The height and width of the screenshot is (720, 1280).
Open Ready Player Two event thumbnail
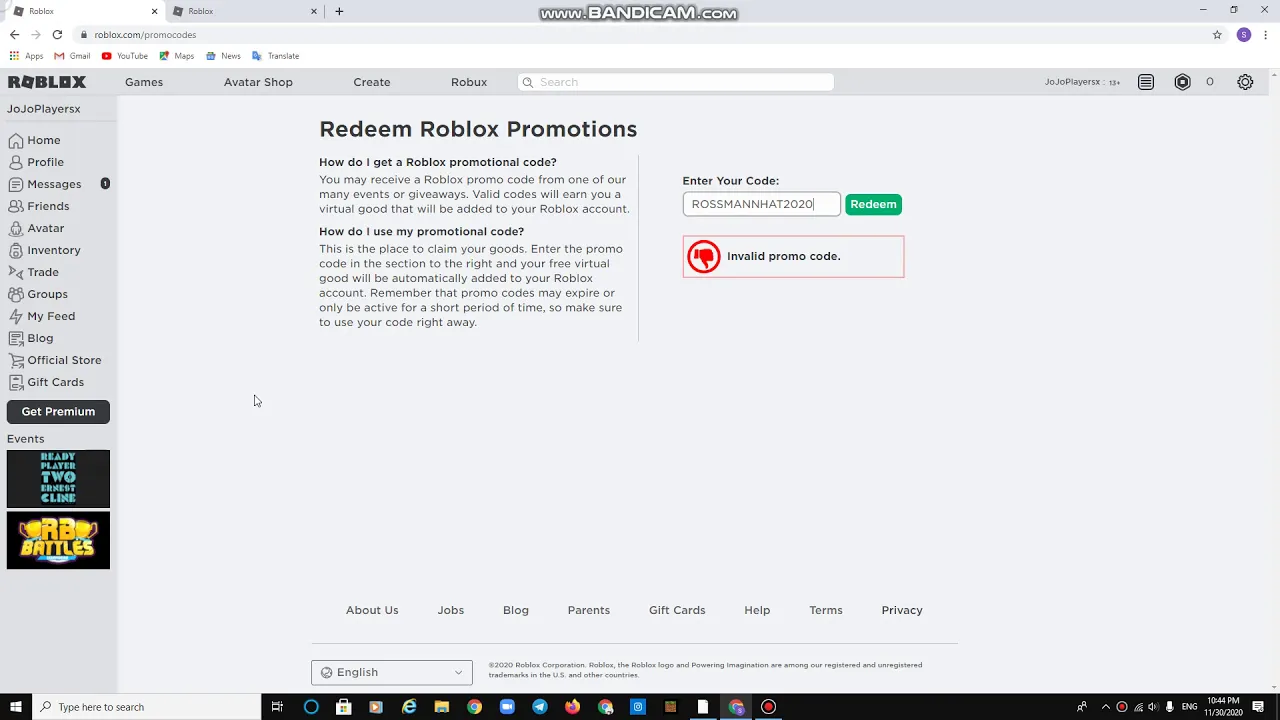[58, 479]
